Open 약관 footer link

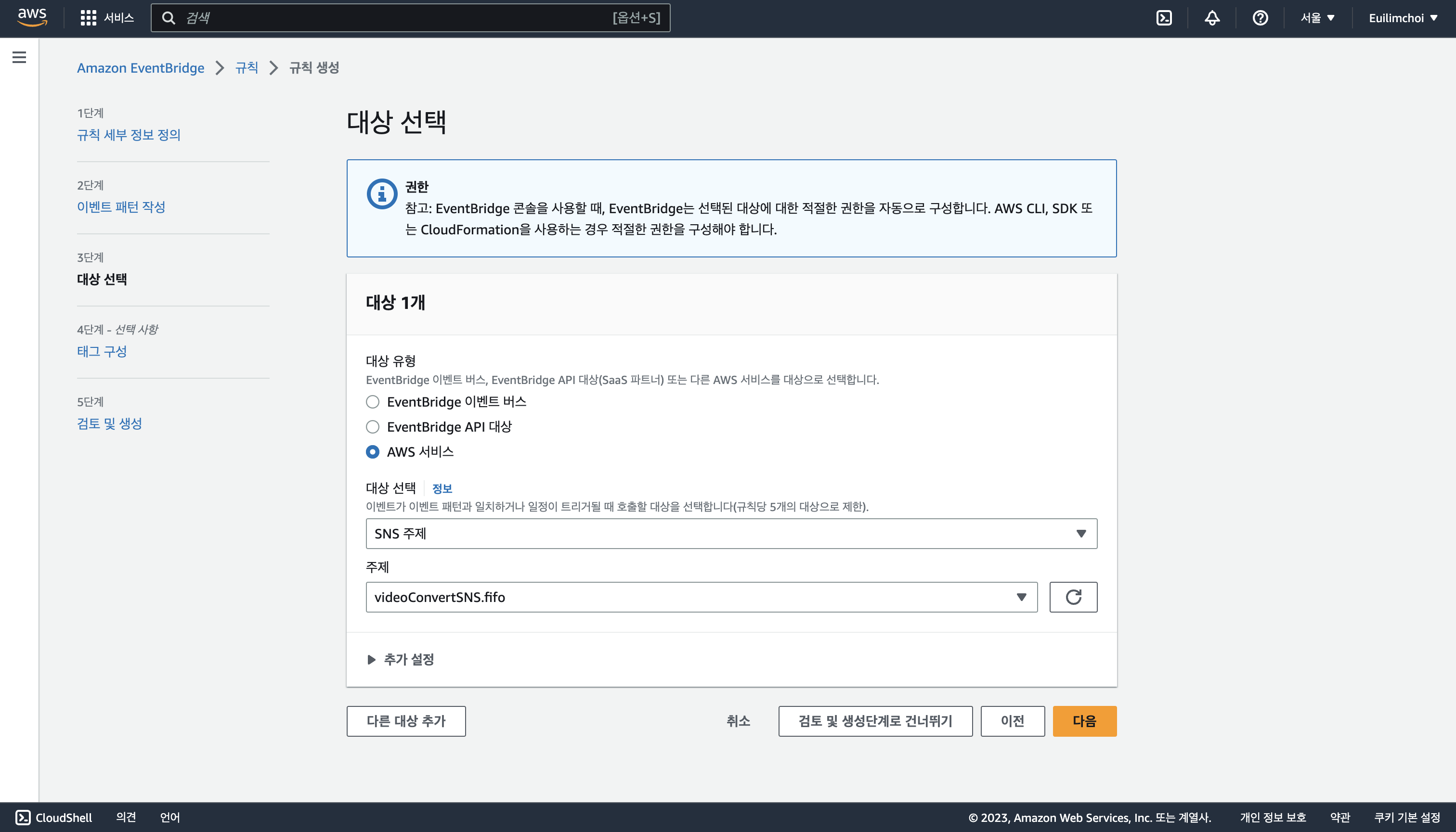coord(1340,817)
